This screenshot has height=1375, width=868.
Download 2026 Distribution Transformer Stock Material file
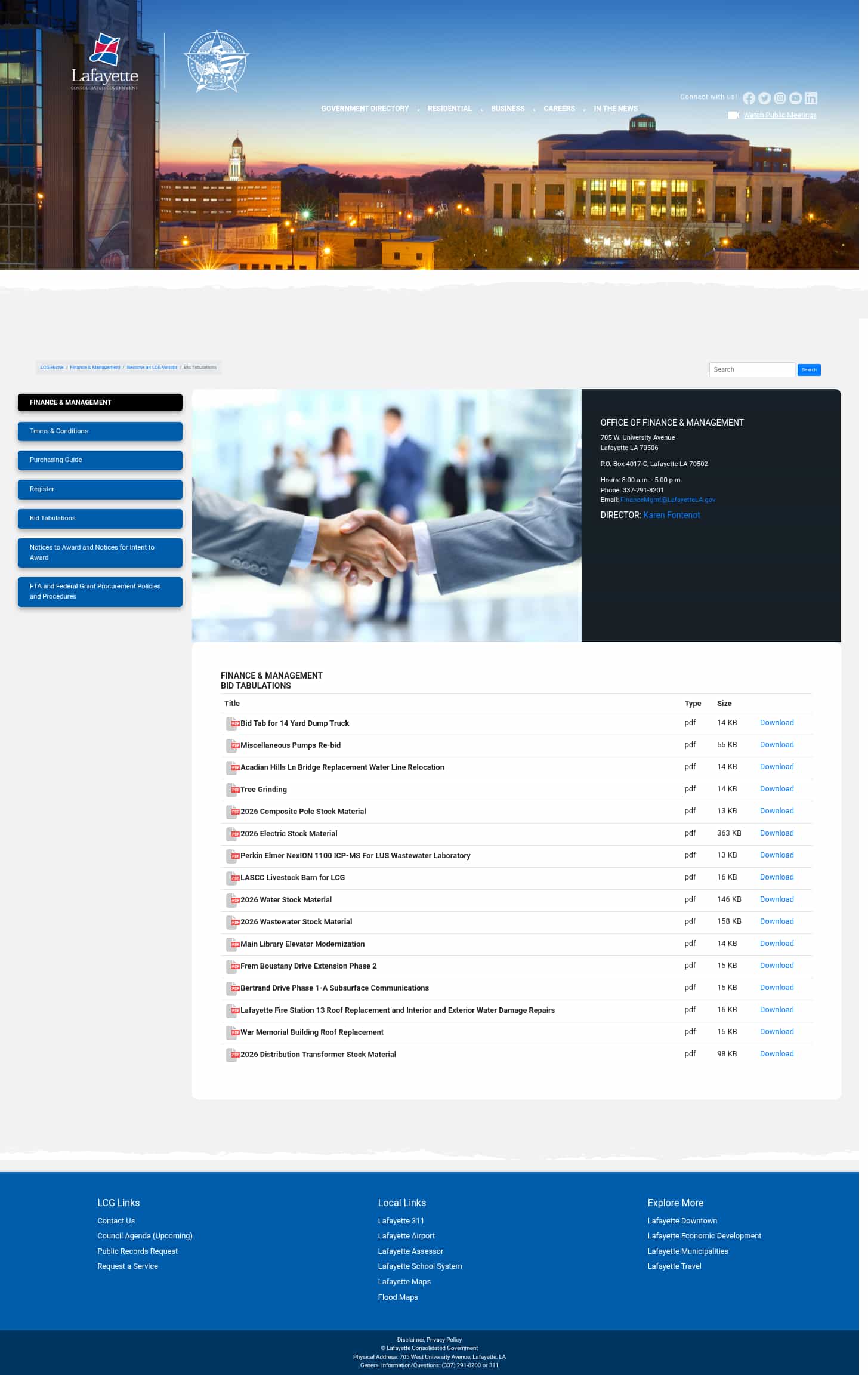click(x=777, y=1054)
